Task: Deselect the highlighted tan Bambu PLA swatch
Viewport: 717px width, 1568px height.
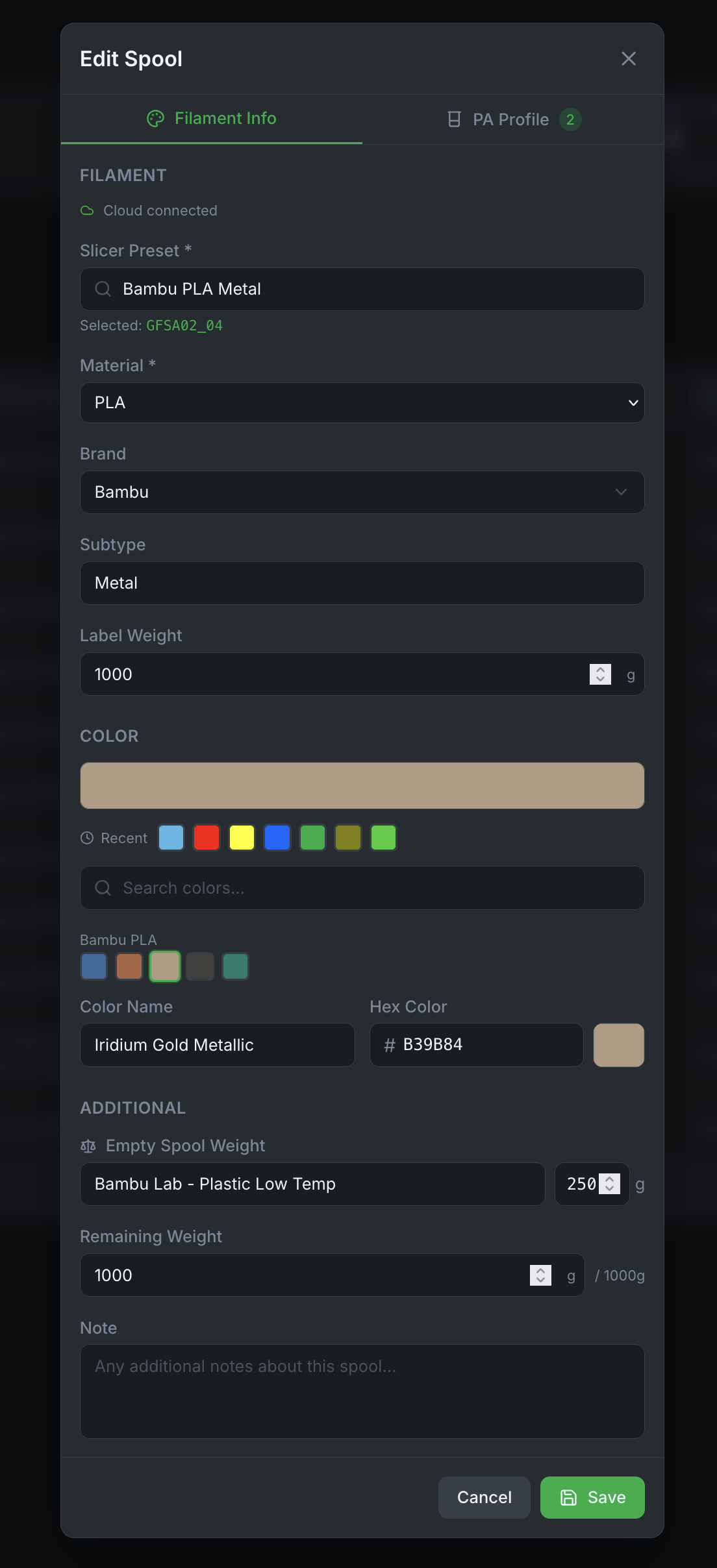Action: [164, 966]
